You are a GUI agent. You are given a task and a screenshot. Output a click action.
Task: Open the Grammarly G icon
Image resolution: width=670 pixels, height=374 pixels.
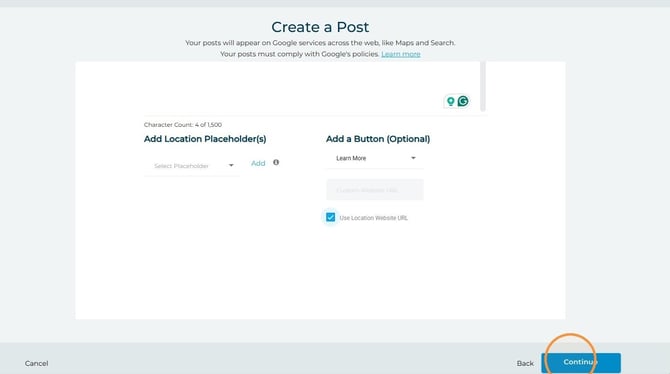pyautogui.click(x=463, y=101)
